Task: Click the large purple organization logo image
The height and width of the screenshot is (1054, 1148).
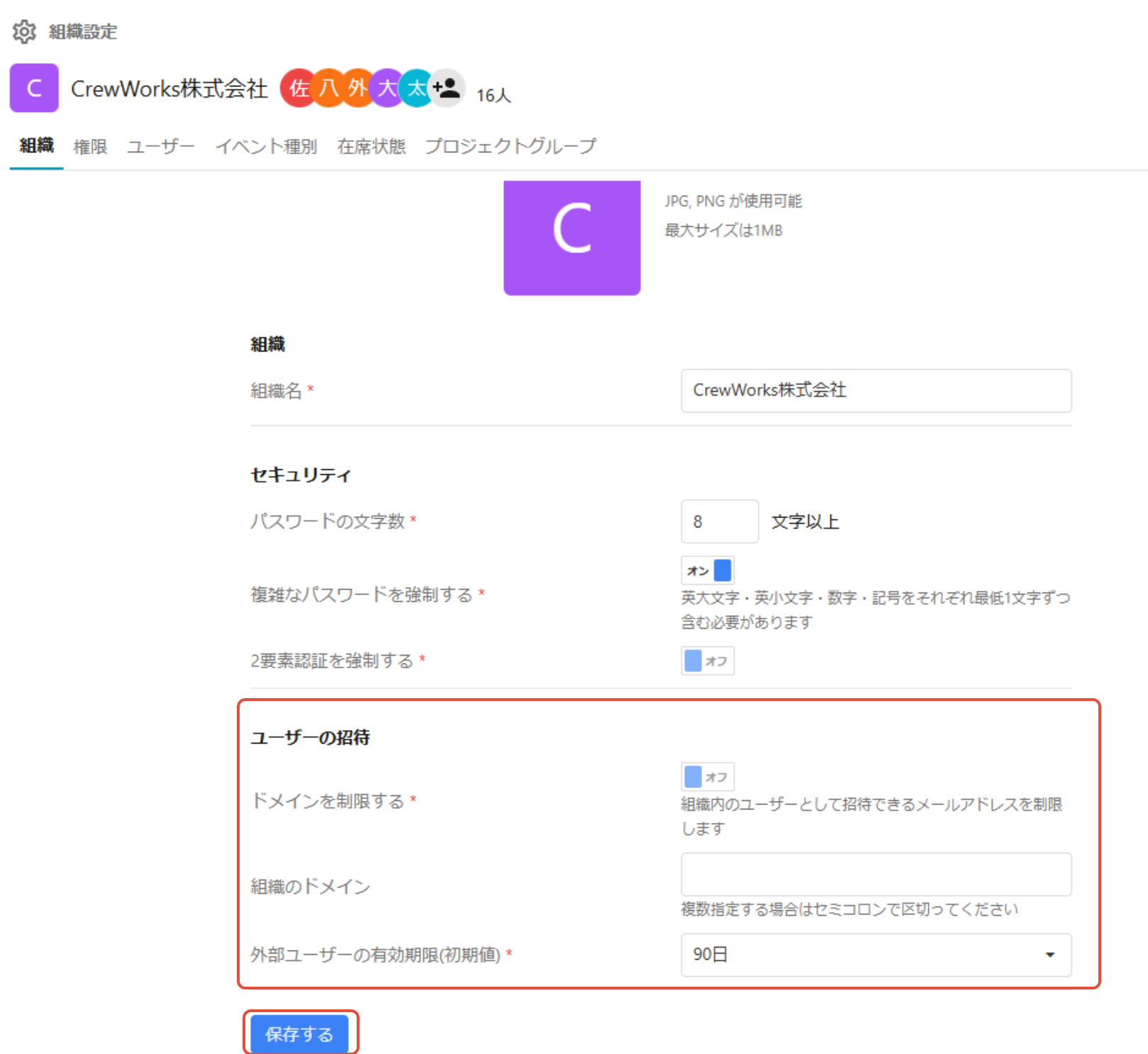Action: click(x=572, y=237)
